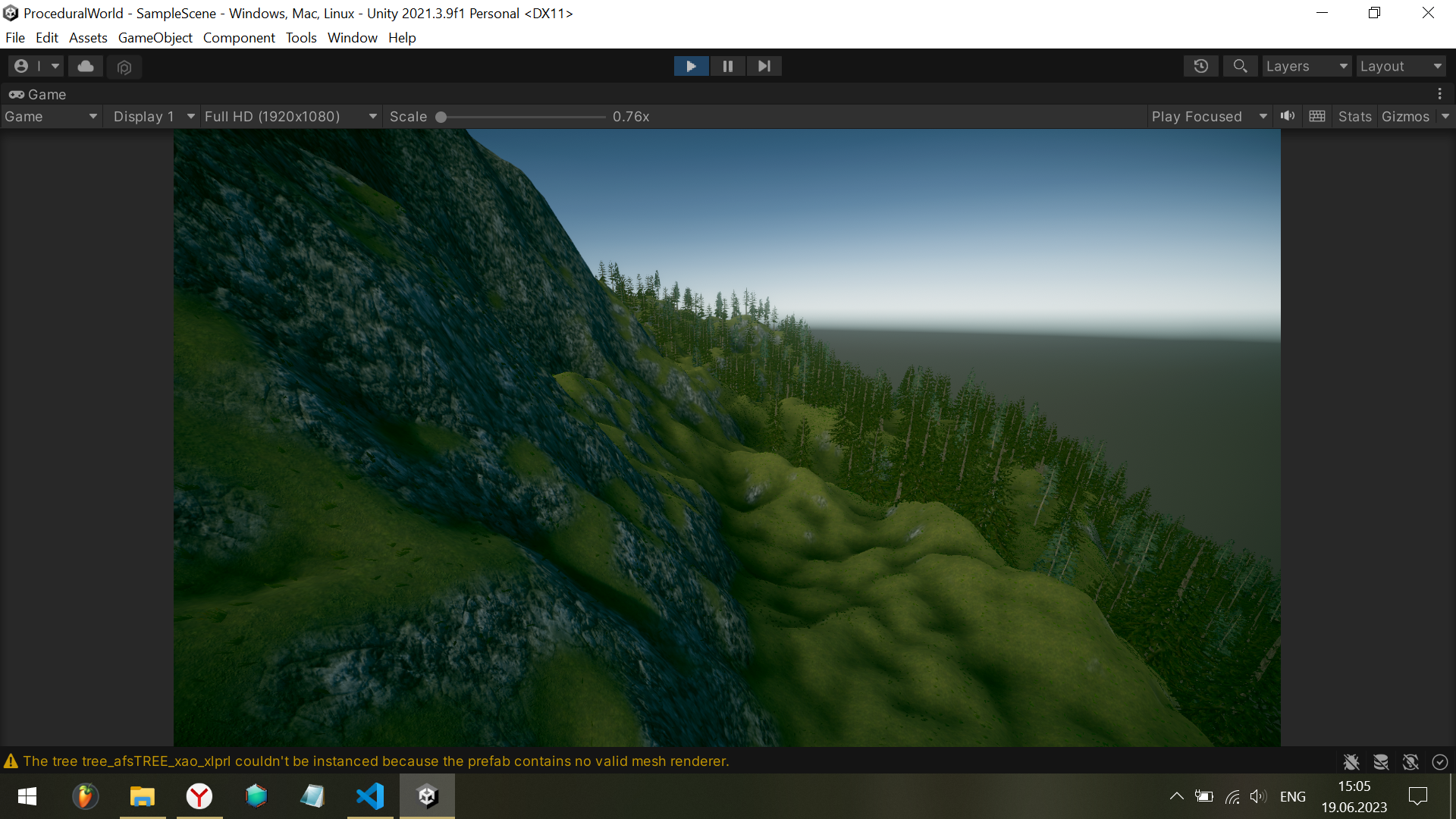Image resolution: width=1456 pixels, height=819 pixels.
Task: Toggle Gizmos visibility in Game view
Action: 1404,117
